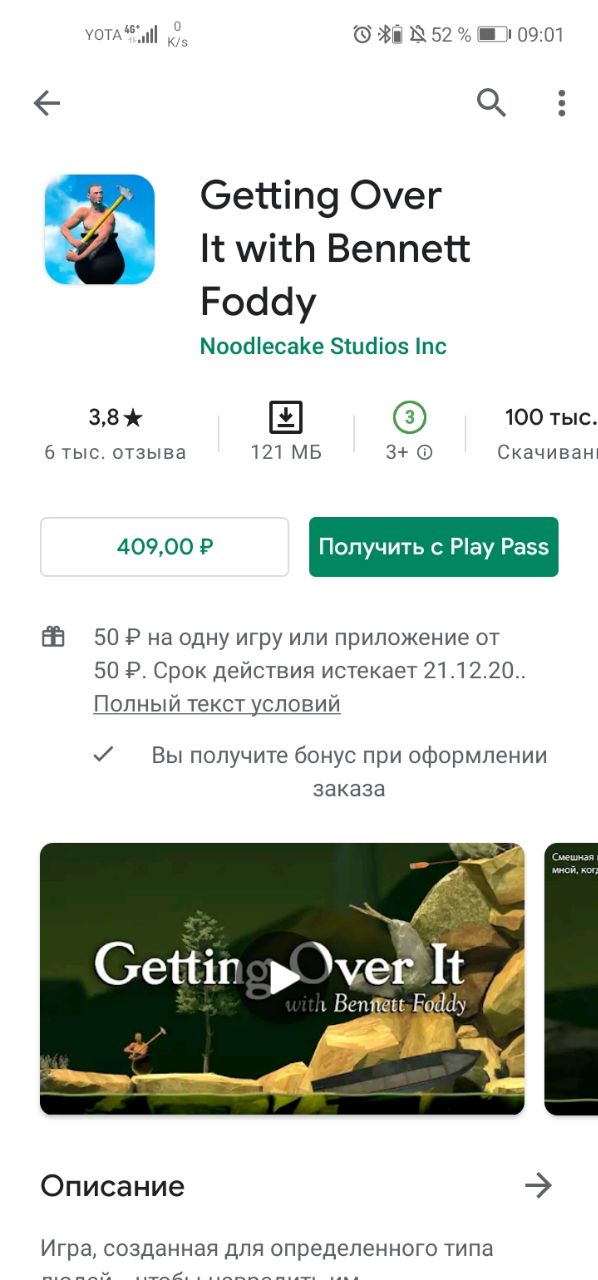This screenshot has height=1280, width=598.
Task: Tap the green 3+ age rating badge
Action: [409, 417]
